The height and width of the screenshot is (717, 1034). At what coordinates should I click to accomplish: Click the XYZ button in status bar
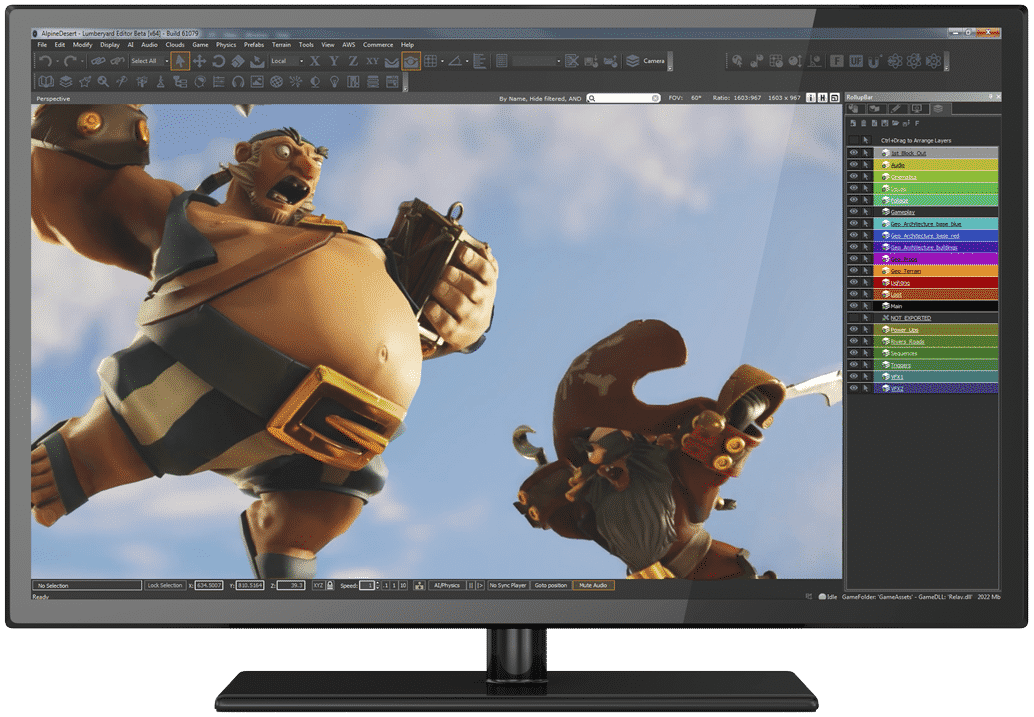pos(319,585)
